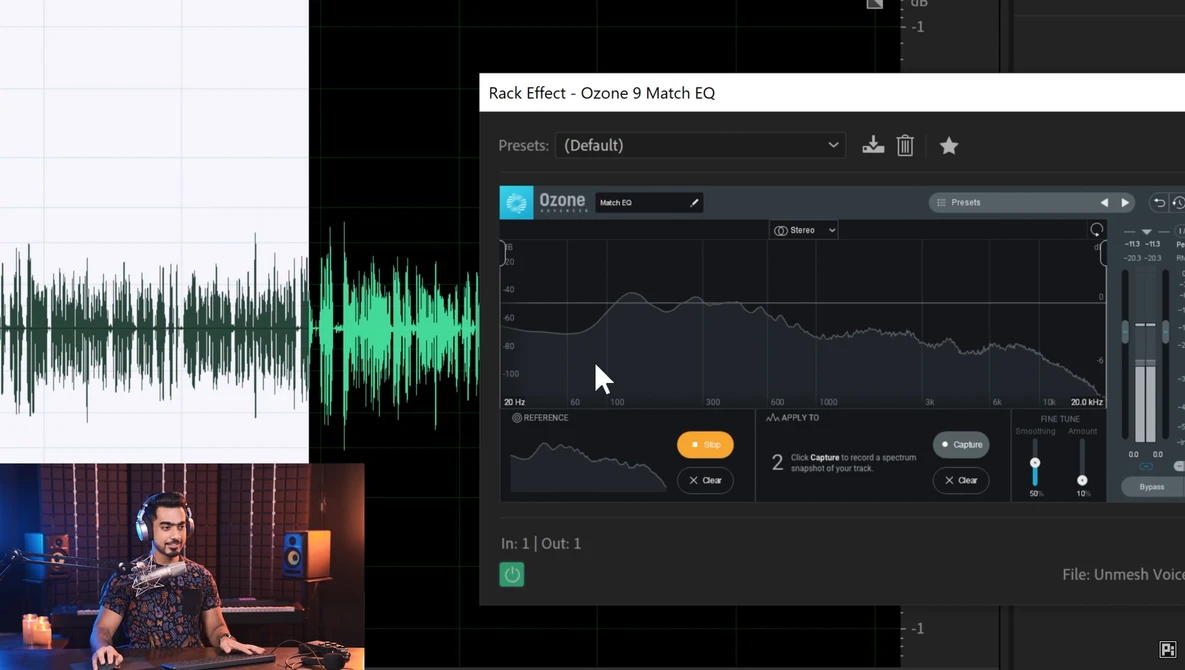Viewport: 1185px width, 670px height.
Task: Clear the Apply To spectrum
Action: click(961, 480)
